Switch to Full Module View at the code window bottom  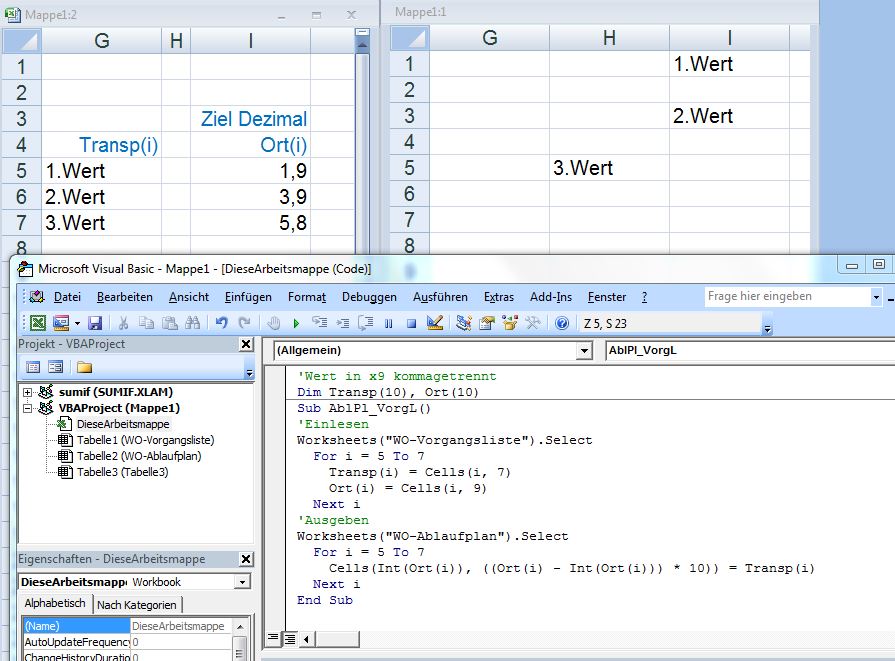pos(289,638)
